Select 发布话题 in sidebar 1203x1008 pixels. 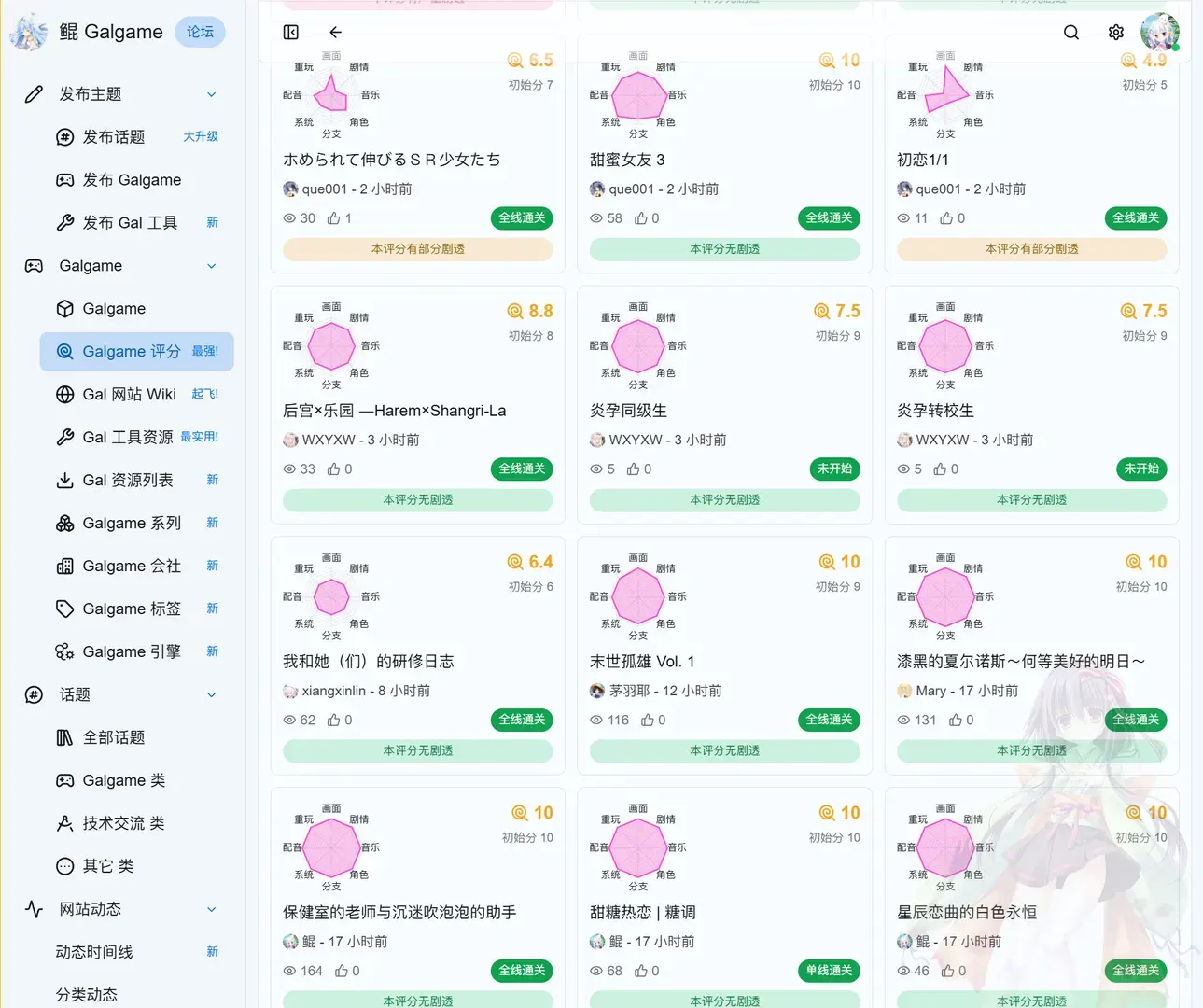point(137,137)
